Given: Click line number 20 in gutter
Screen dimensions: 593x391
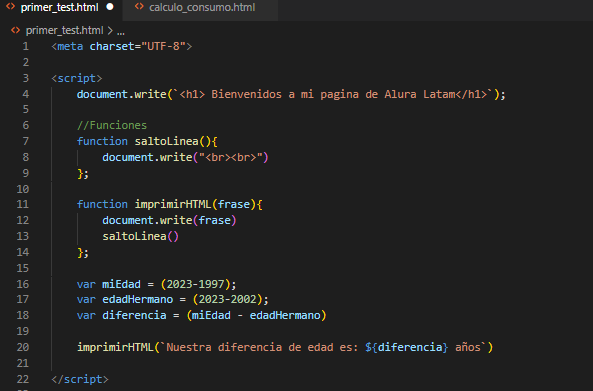Looking at the screenshot, I should click(x=23, y=347).
